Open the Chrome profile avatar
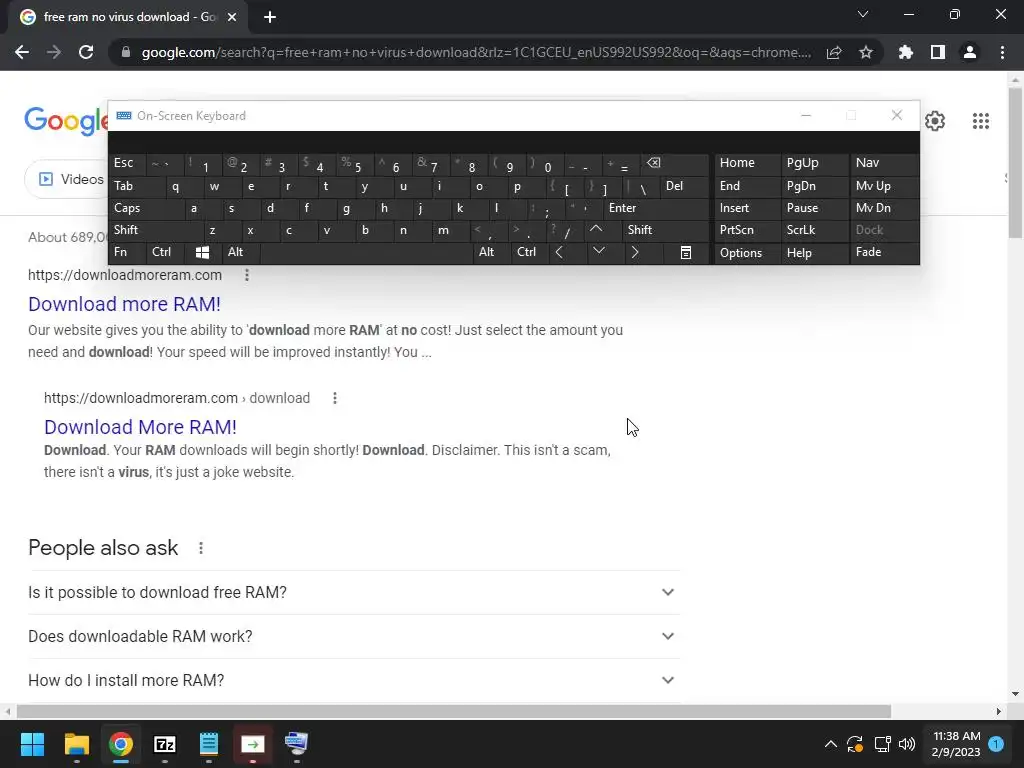The height and width of the screenshot is (768, 1024). 970,52
